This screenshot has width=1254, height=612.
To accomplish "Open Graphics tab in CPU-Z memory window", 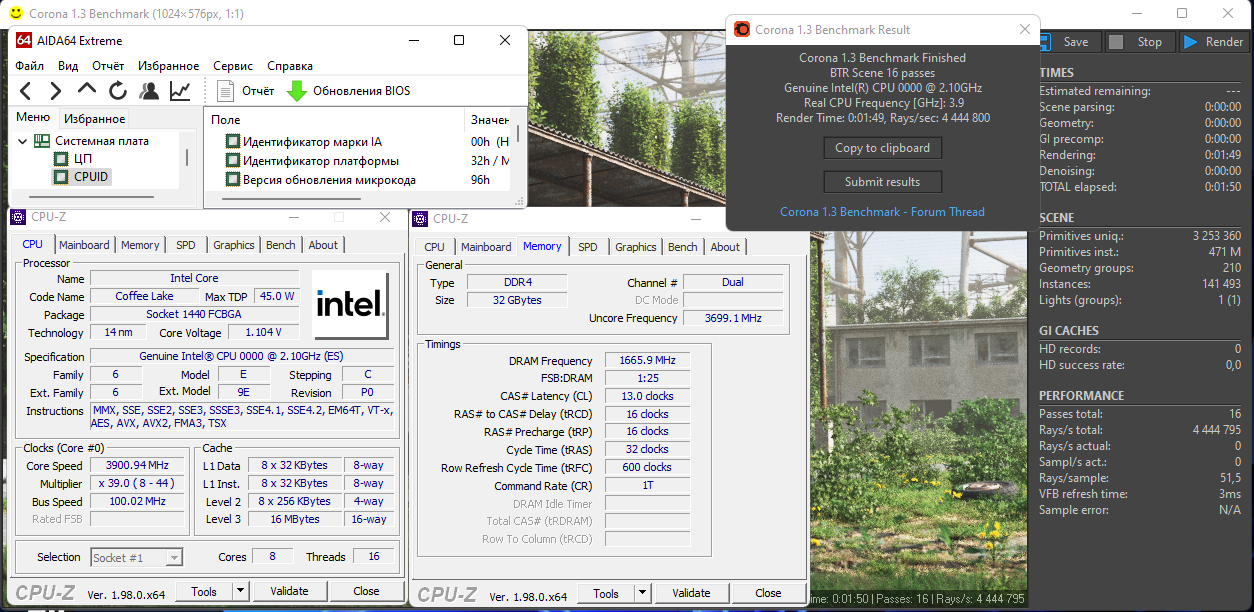I will [x=636, y=247].
